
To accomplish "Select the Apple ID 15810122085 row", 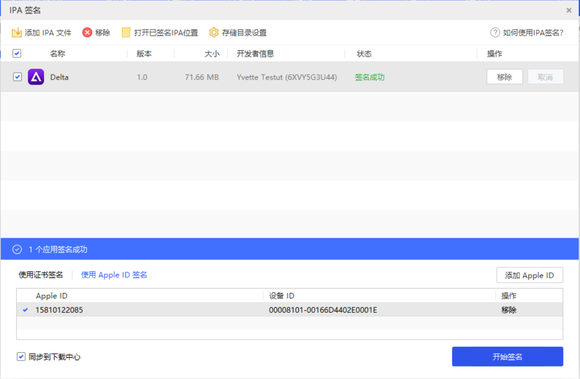I will 290,310.
